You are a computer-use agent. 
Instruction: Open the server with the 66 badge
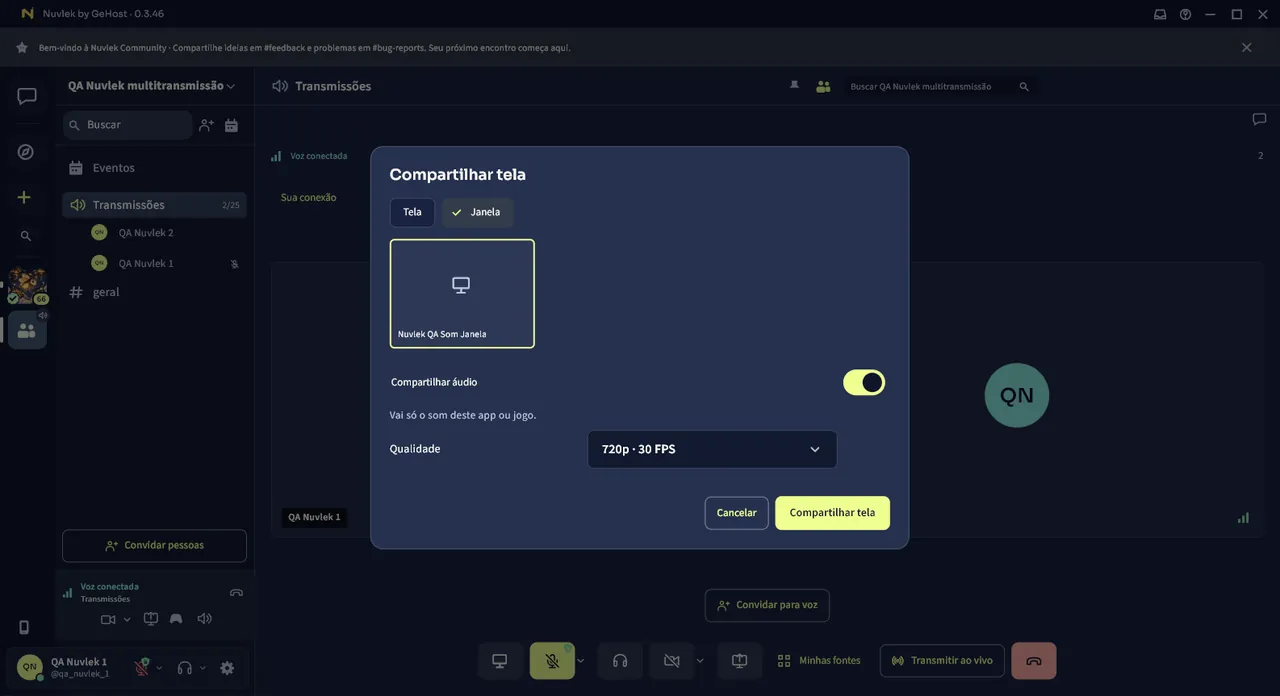27,286
